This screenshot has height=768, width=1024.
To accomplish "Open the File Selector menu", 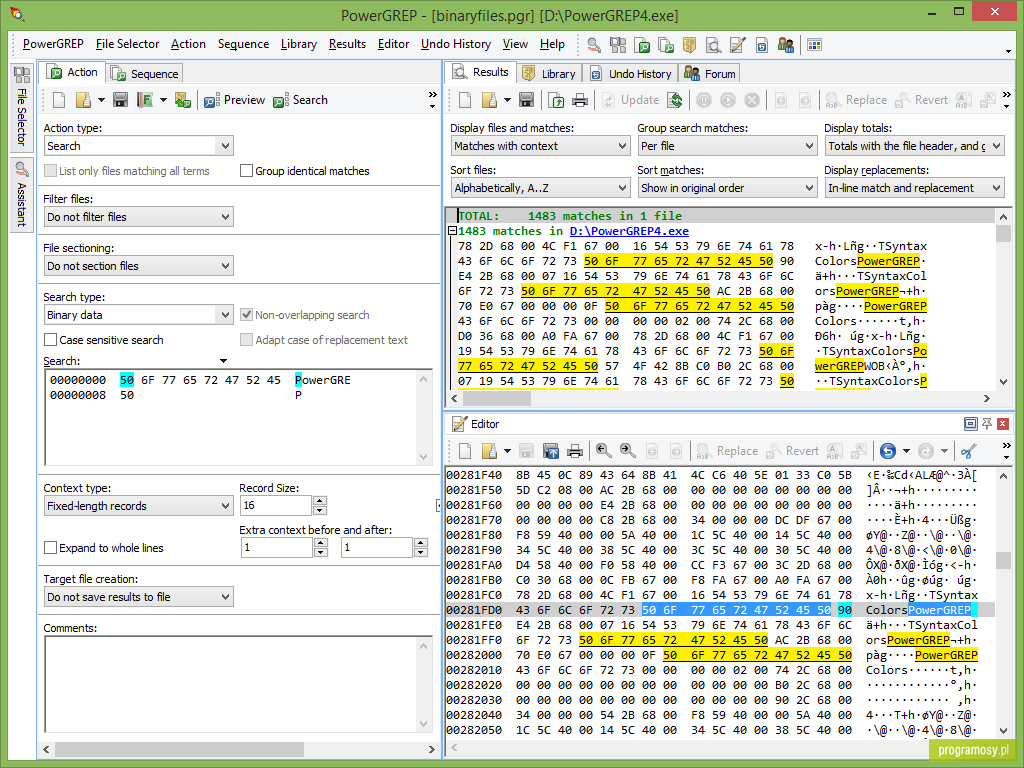I will pyautogui.click(x=127, y=44).
